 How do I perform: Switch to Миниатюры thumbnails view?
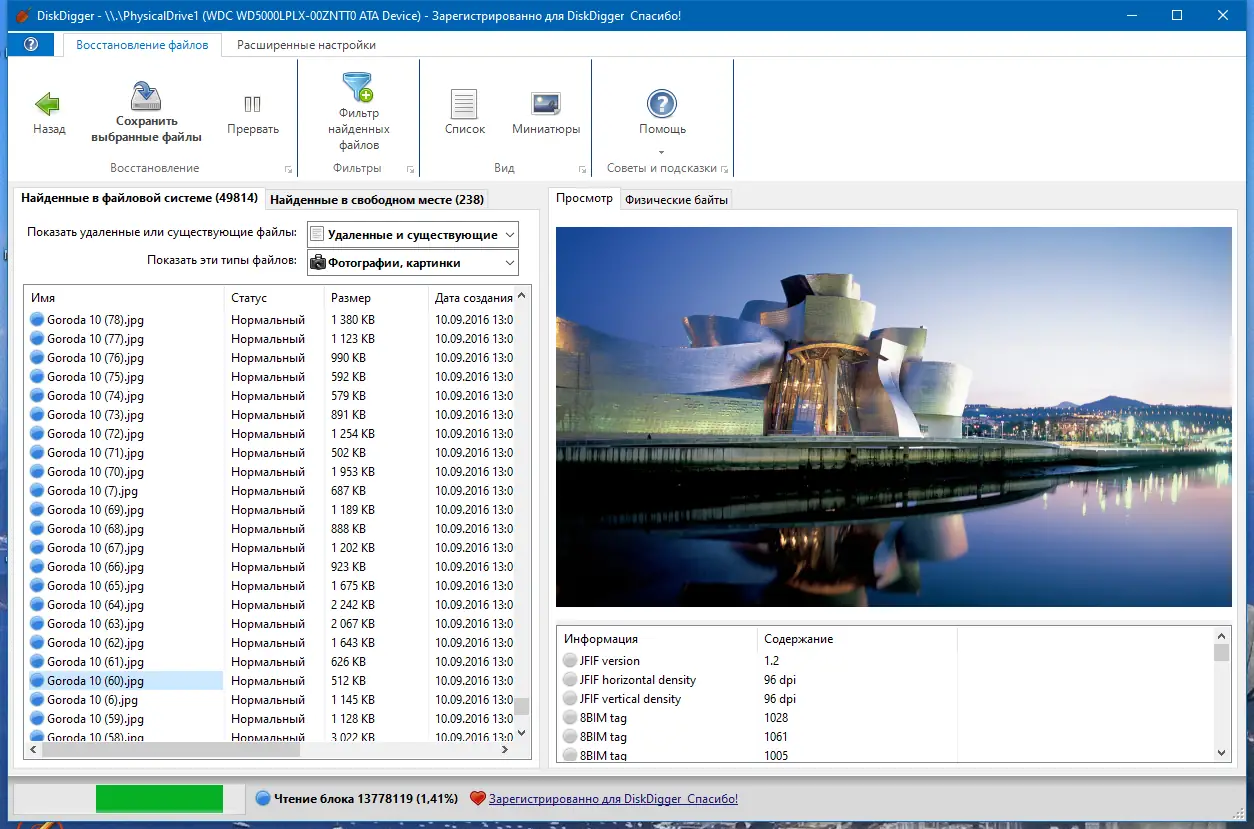tap(546, 104)
